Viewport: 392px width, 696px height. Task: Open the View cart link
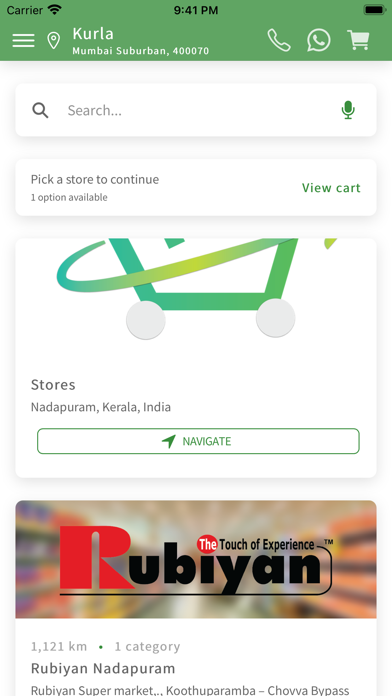[331, 188]
